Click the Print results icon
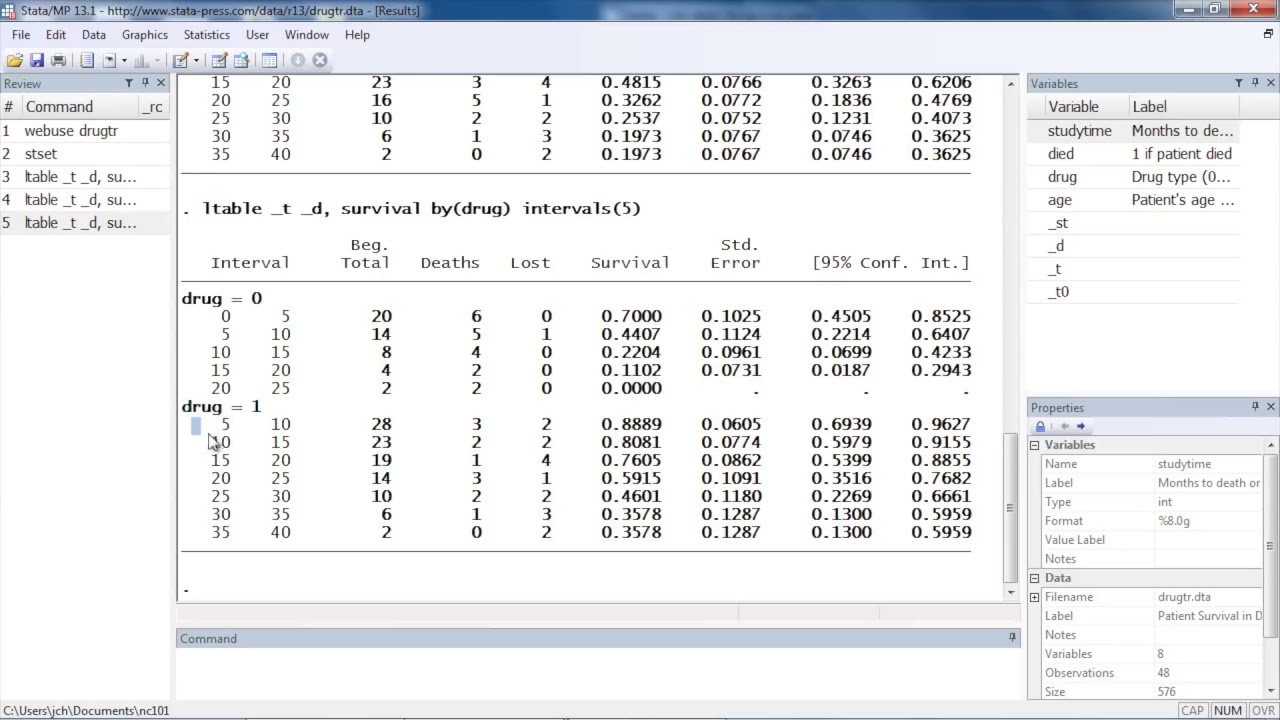 click(x=58, y=60)
